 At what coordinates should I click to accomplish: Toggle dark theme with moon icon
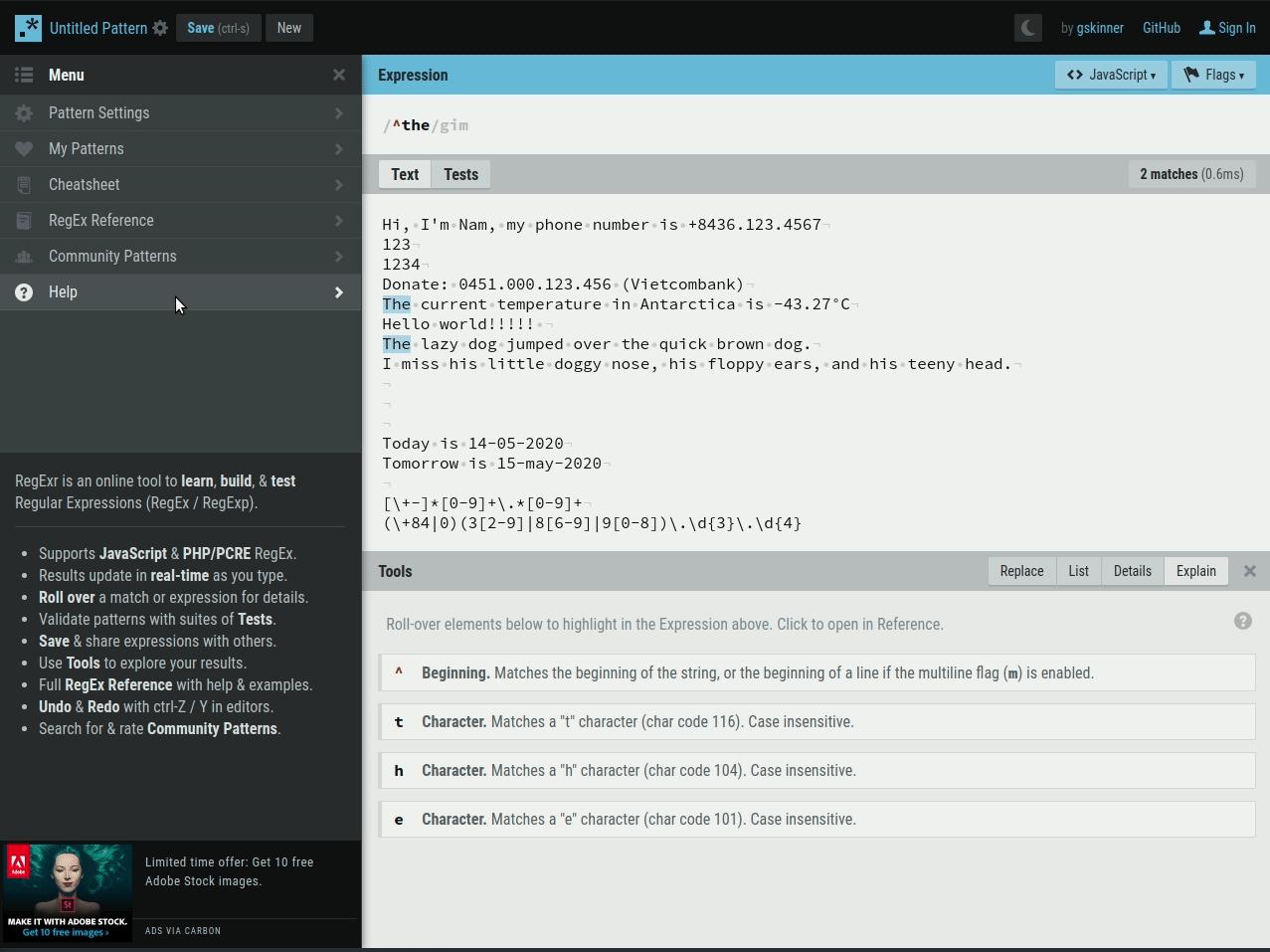click(1028, 28)
